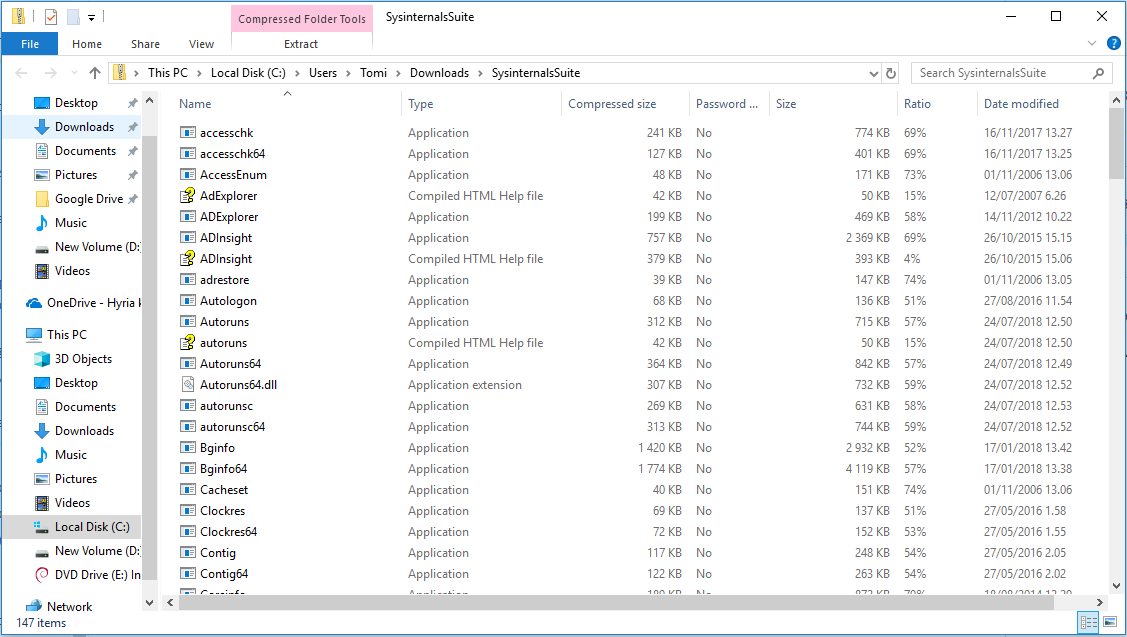Image resolution: width=1127 pixels, height=637 pixels.
Task: Switch to Large icons view layout
Action: [x=1110, y=622]
